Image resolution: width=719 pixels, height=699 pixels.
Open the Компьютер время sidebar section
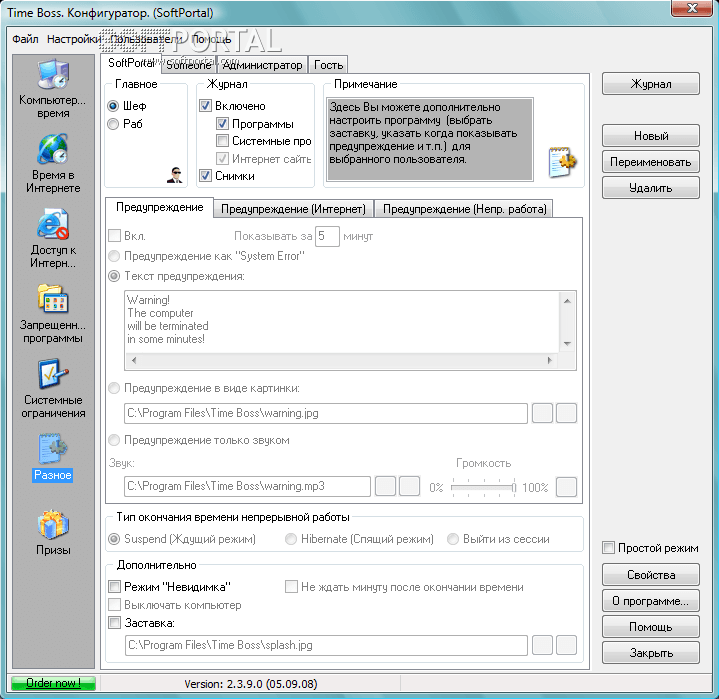point(53,89)
